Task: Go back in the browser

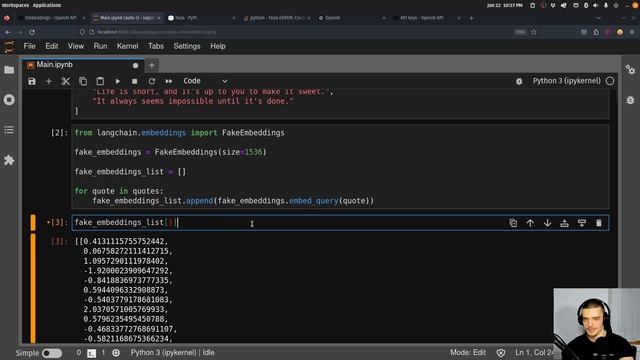Action: [x=8, y=32]
